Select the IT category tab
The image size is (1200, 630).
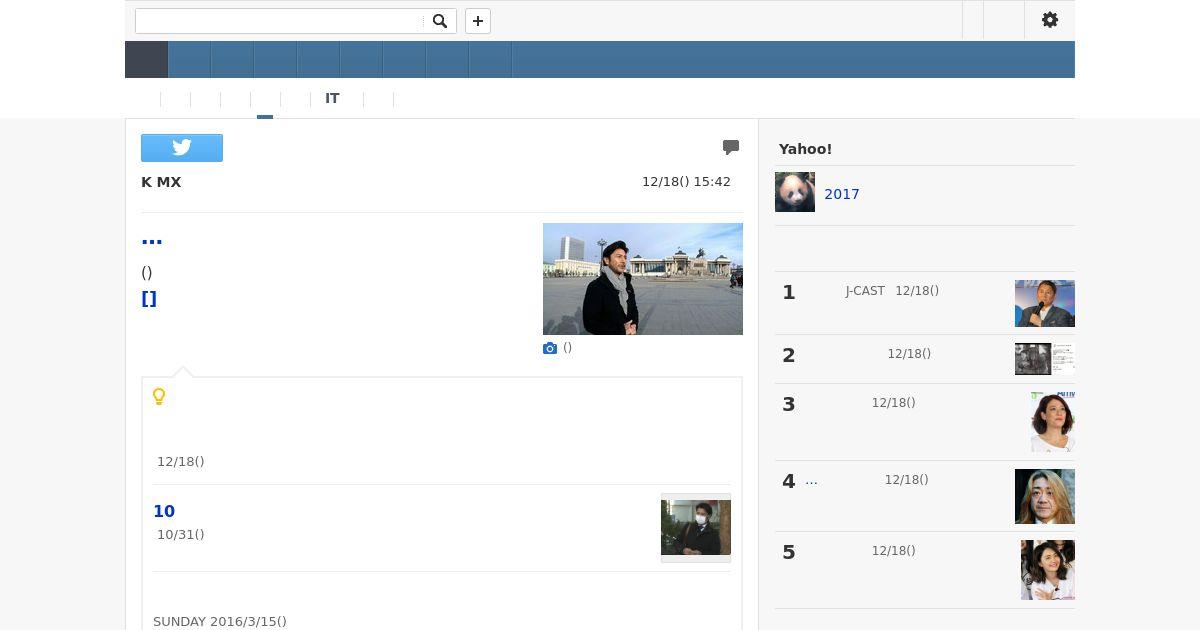click(x=332, y=99)
